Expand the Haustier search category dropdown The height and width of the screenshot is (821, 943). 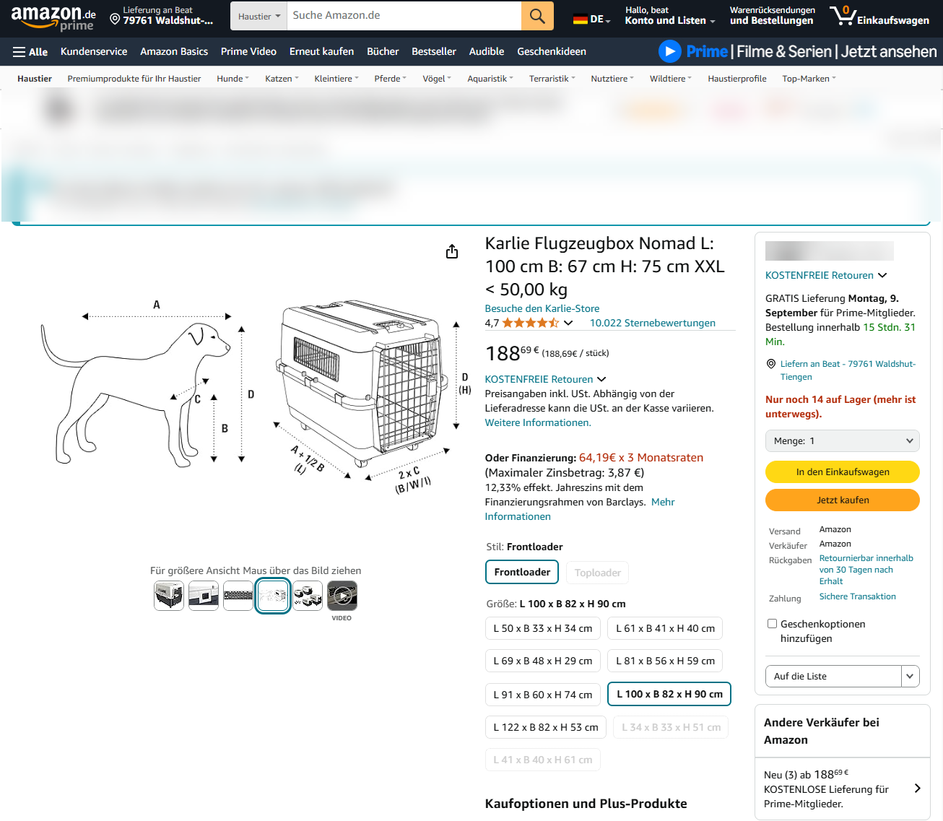(x=259, y=16)
